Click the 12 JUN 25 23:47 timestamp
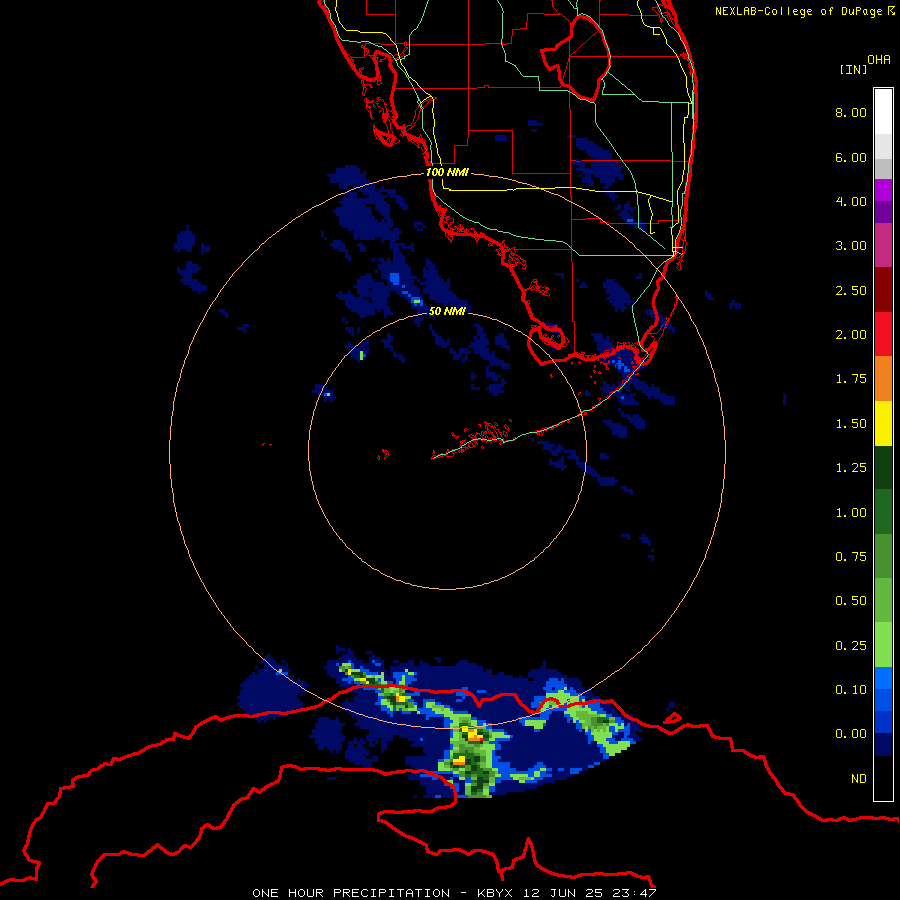The image size is (900, 900). point(589,893)
